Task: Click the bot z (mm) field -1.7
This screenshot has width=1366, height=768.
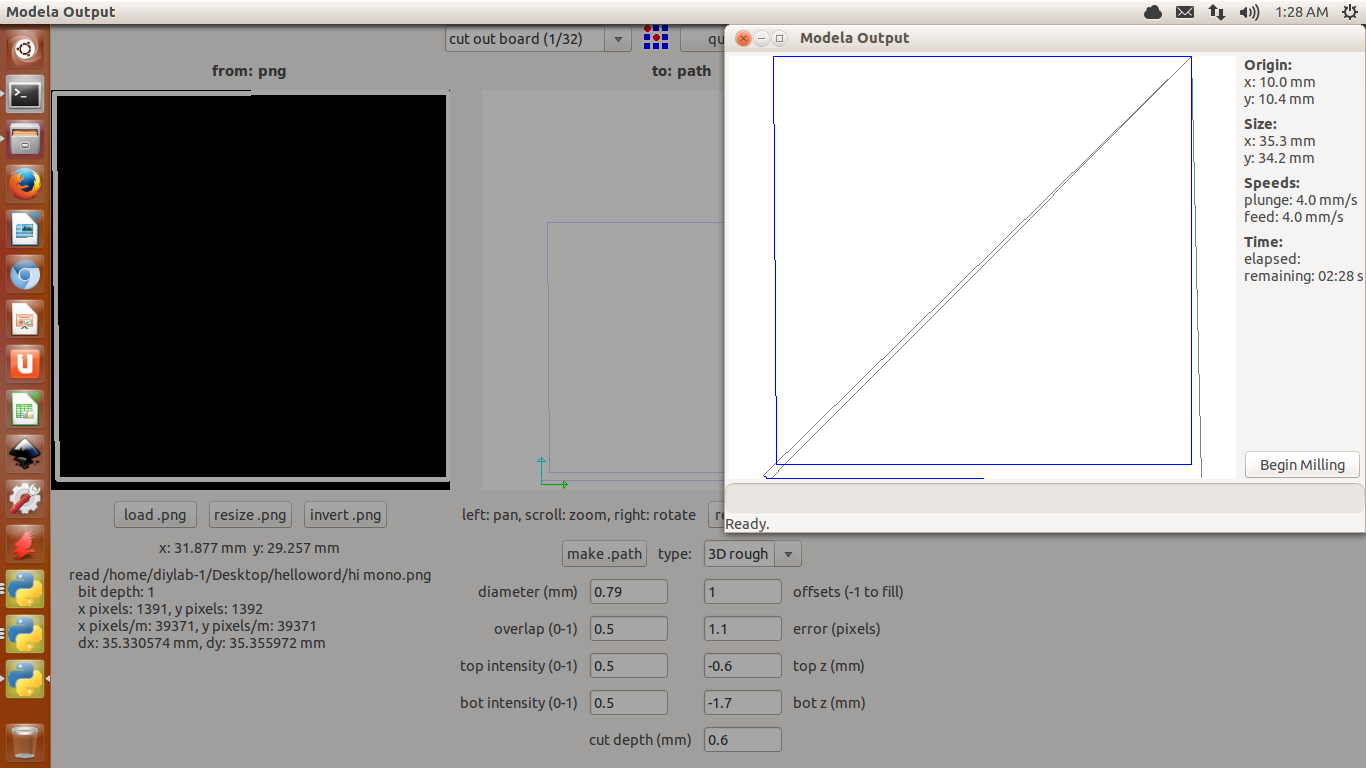Action: [743, 702]
